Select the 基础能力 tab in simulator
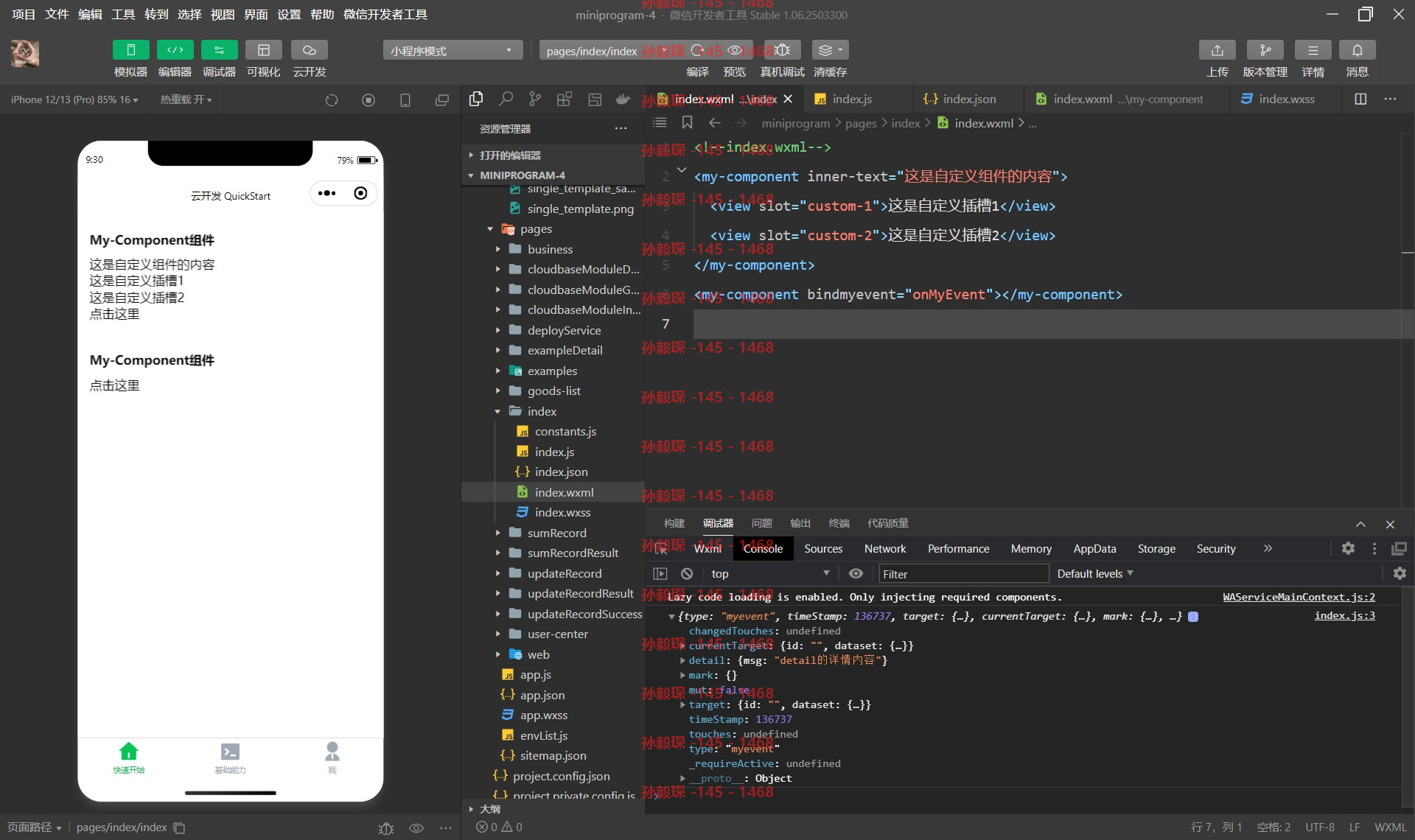The width and height of the screenshot is (1415, 840). (x=230, y=757)
